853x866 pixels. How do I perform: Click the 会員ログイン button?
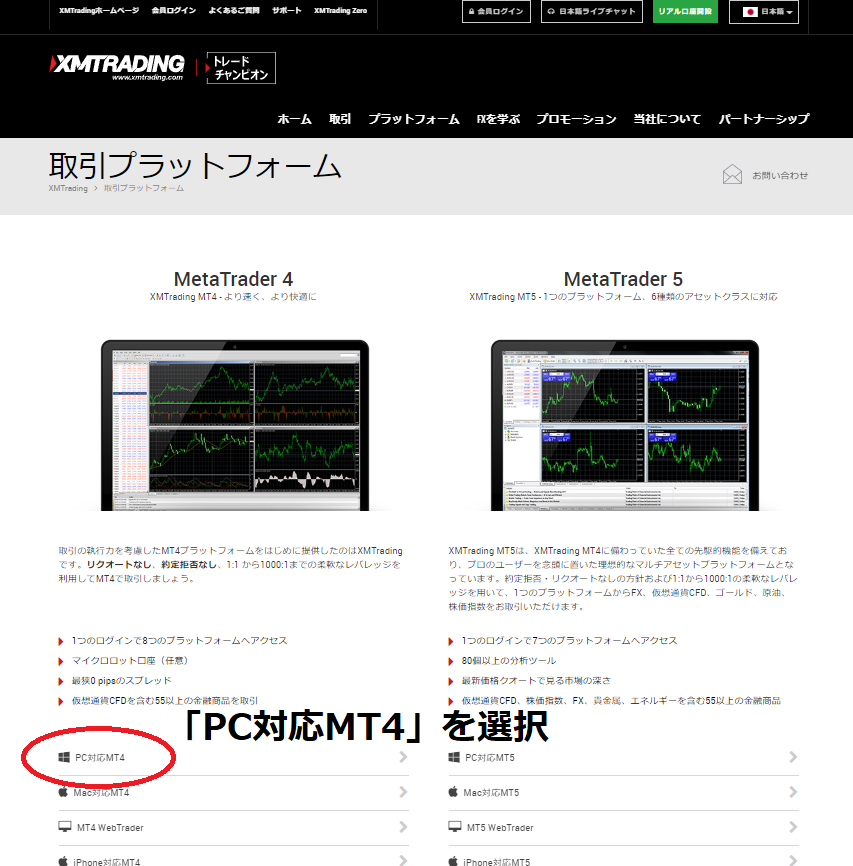click(x=496, y=12)
